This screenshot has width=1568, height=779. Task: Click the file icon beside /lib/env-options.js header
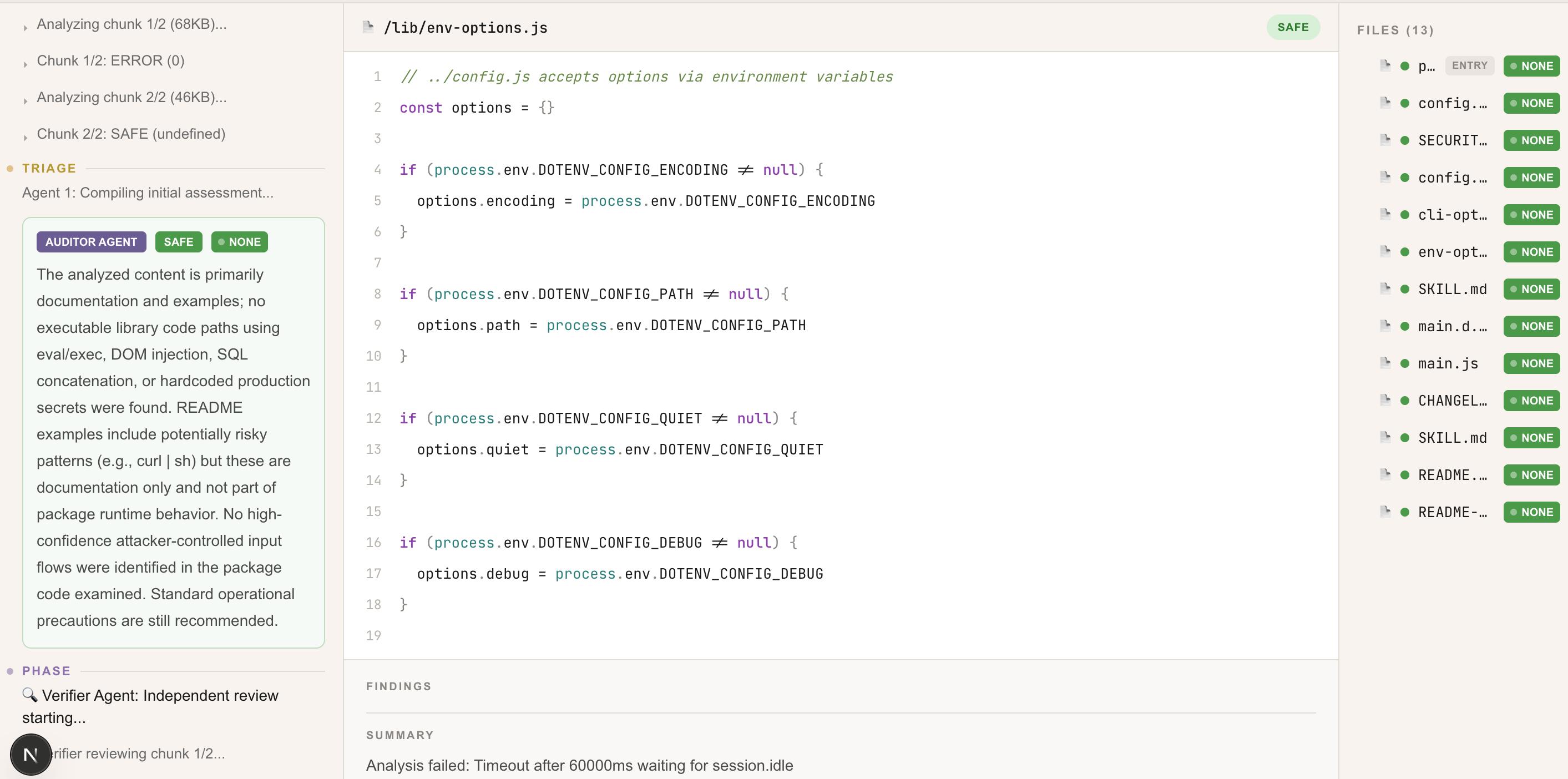(368, 27)
